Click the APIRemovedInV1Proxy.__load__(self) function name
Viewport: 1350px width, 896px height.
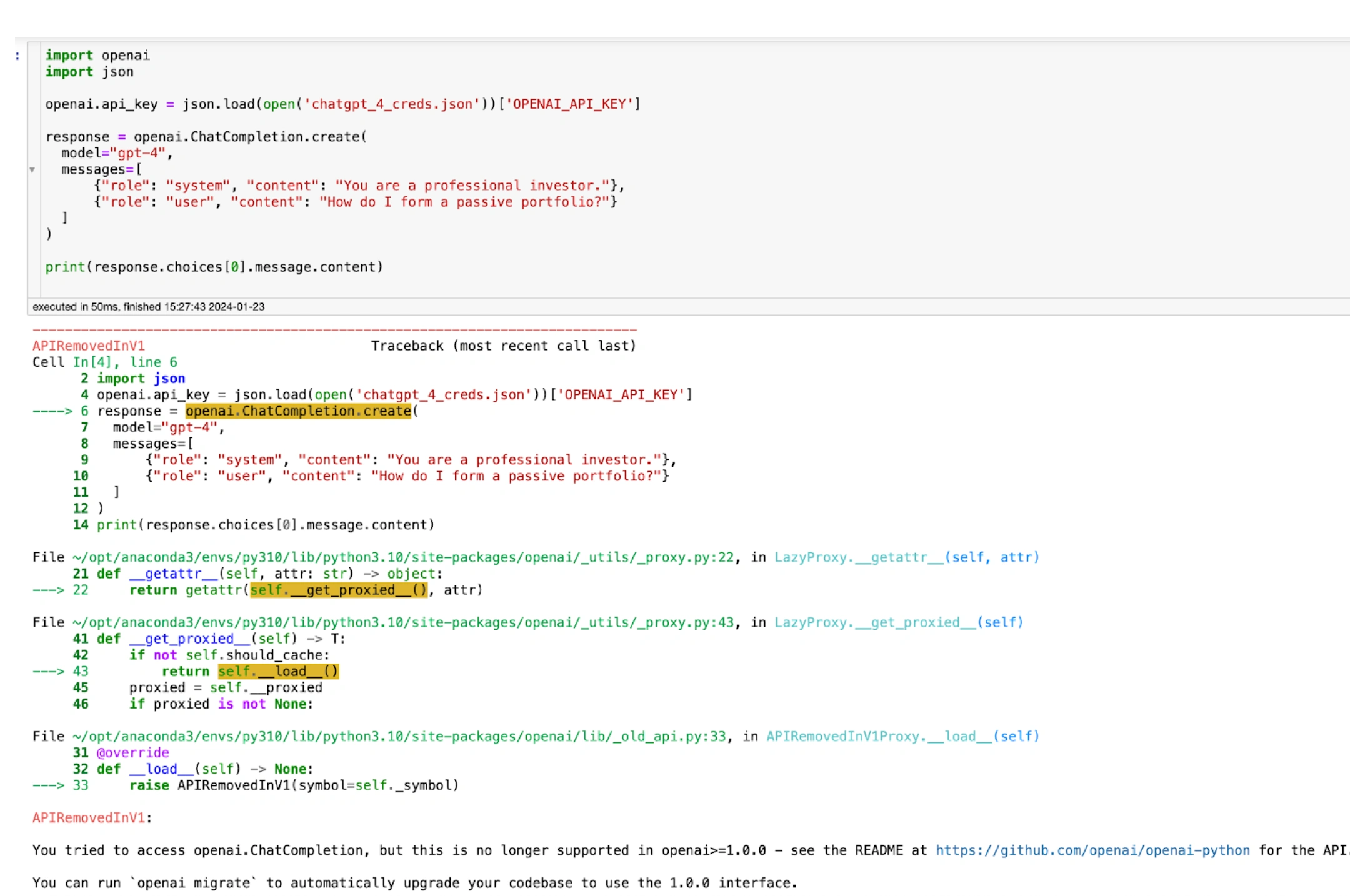(903, 736)
